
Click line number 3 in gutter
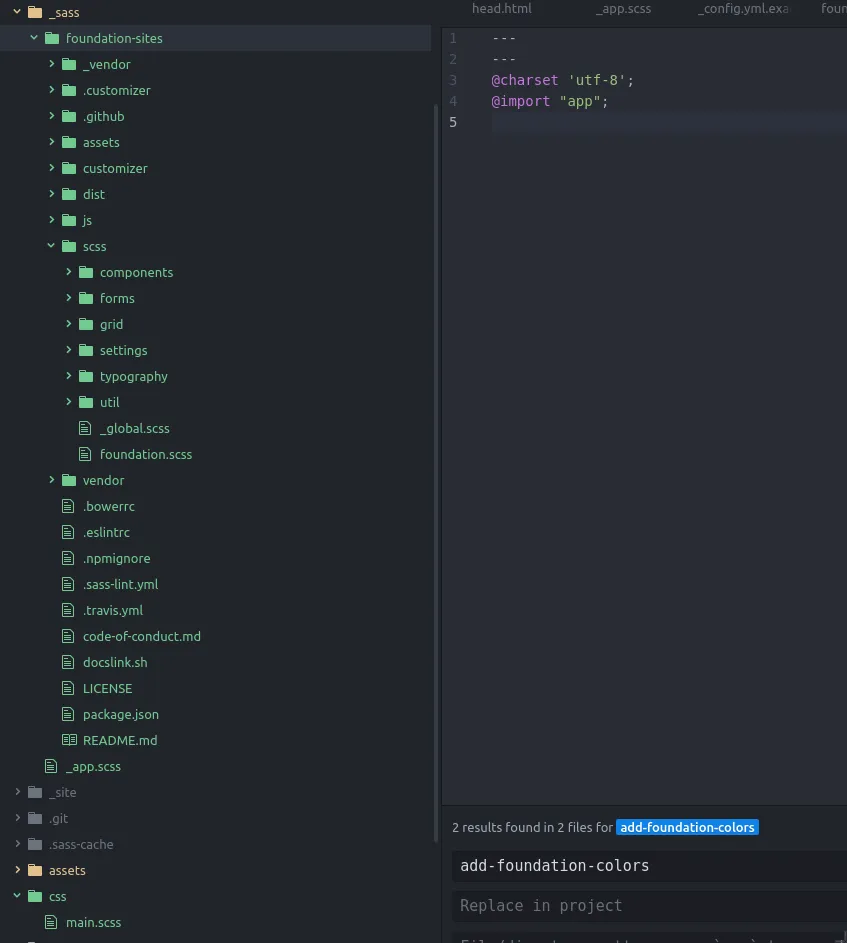(x=453, y=80)
